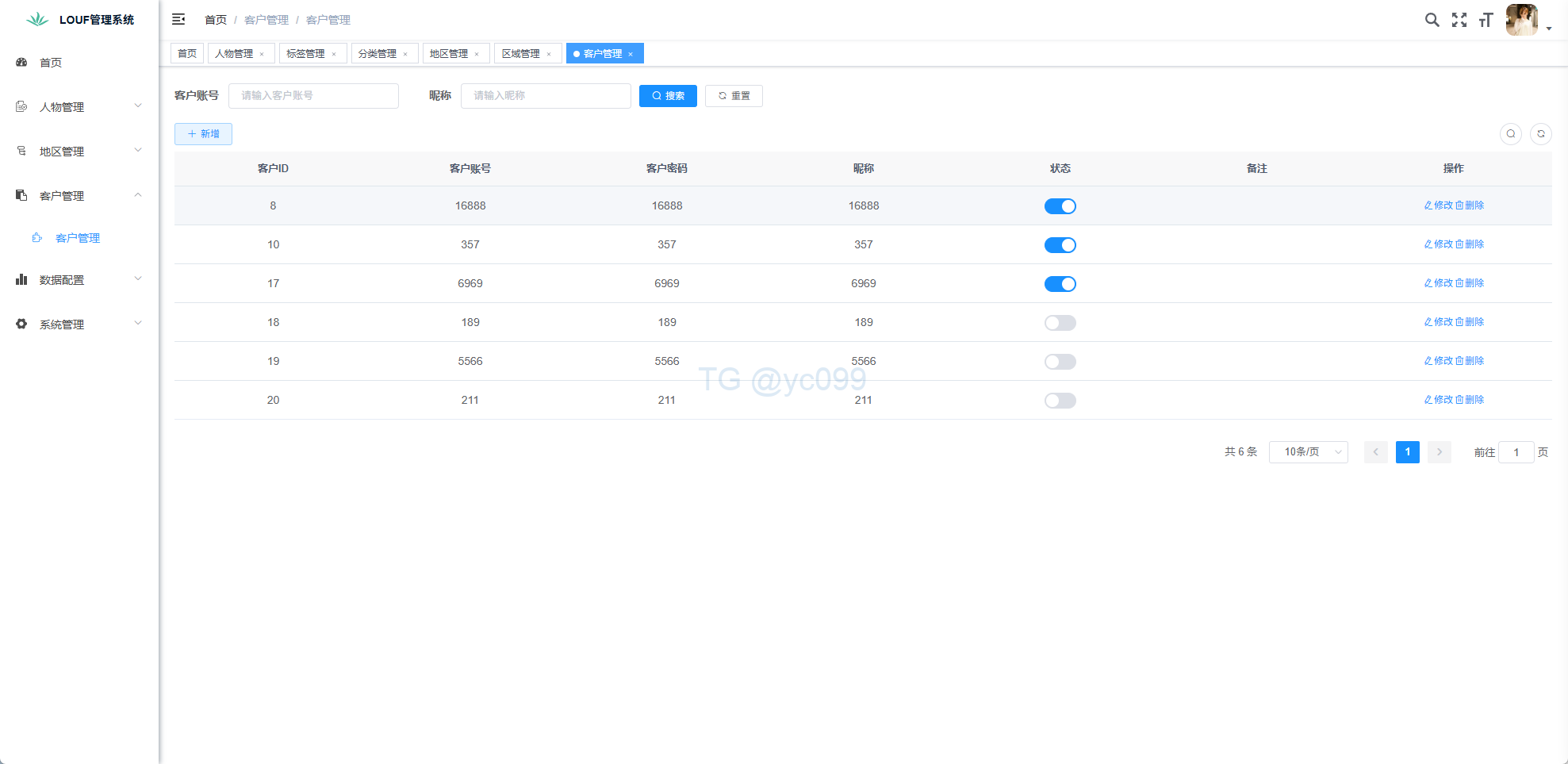The width and height of the screenshot is (1568, 764).
Task: Open the header search magnifier icon
Action: pyautogui.click(x=1432, y=20)
